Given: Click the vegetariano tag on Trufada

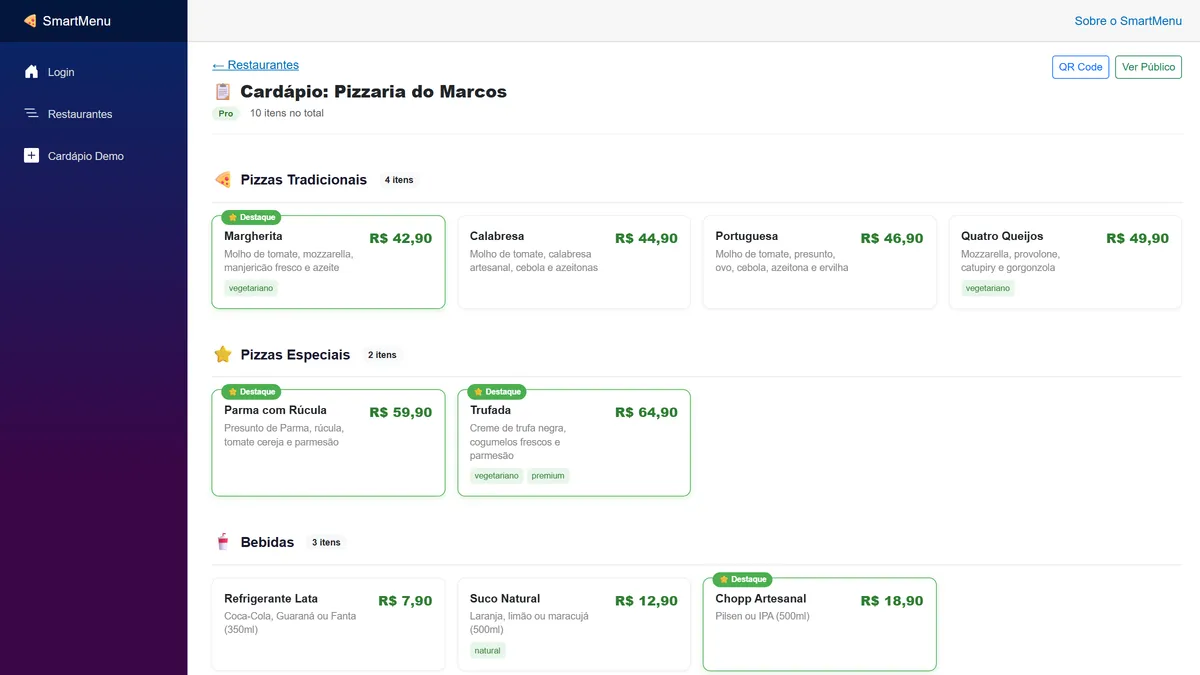Looking at the screenshot, I should (497, 476).
